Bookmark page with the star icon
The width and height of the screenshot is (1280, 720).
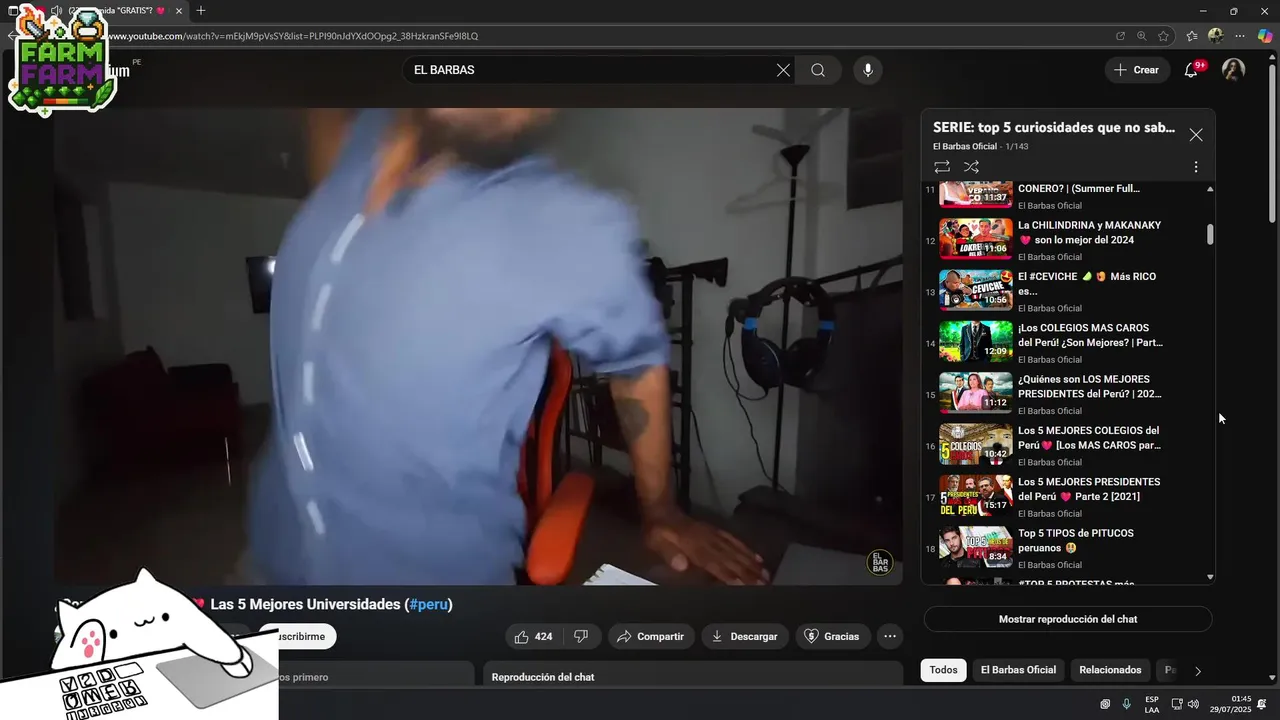pyautogui.click(x=1164, y=36)
